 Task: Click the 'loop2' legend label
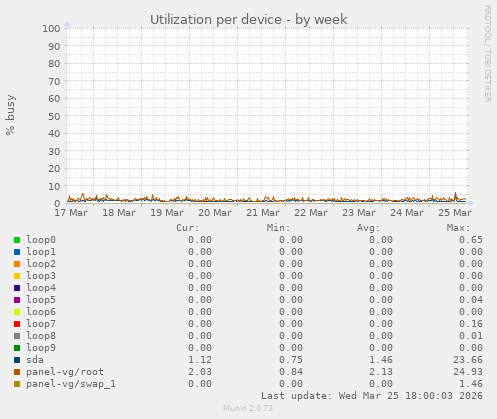coord(41,264)
